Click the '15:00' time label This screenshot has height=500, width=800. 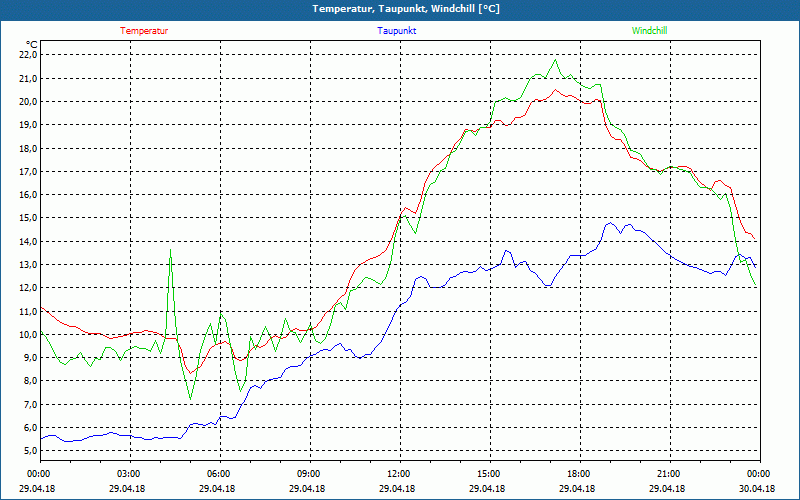(487, 474)
